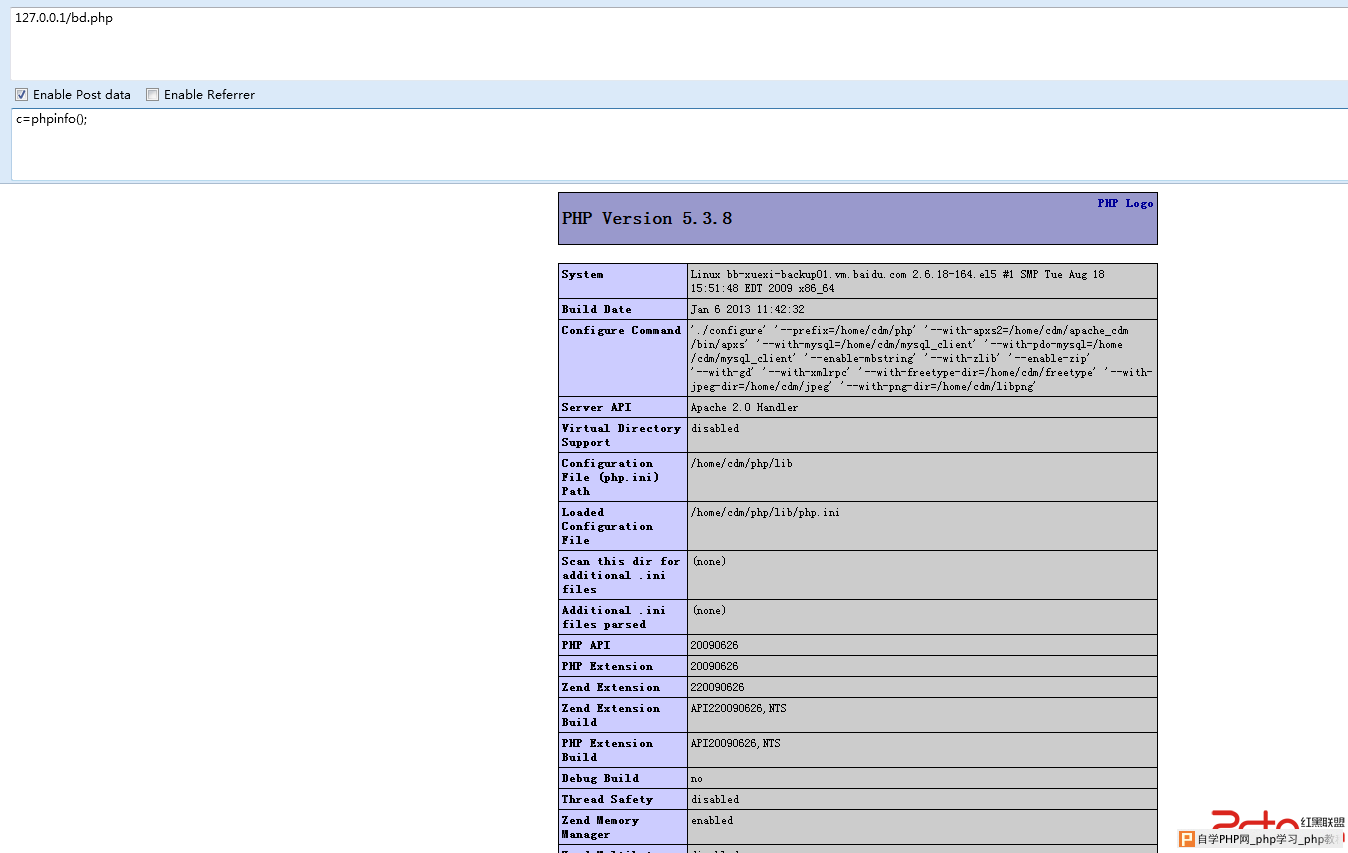Click the Build Date label

coord(597,309)
